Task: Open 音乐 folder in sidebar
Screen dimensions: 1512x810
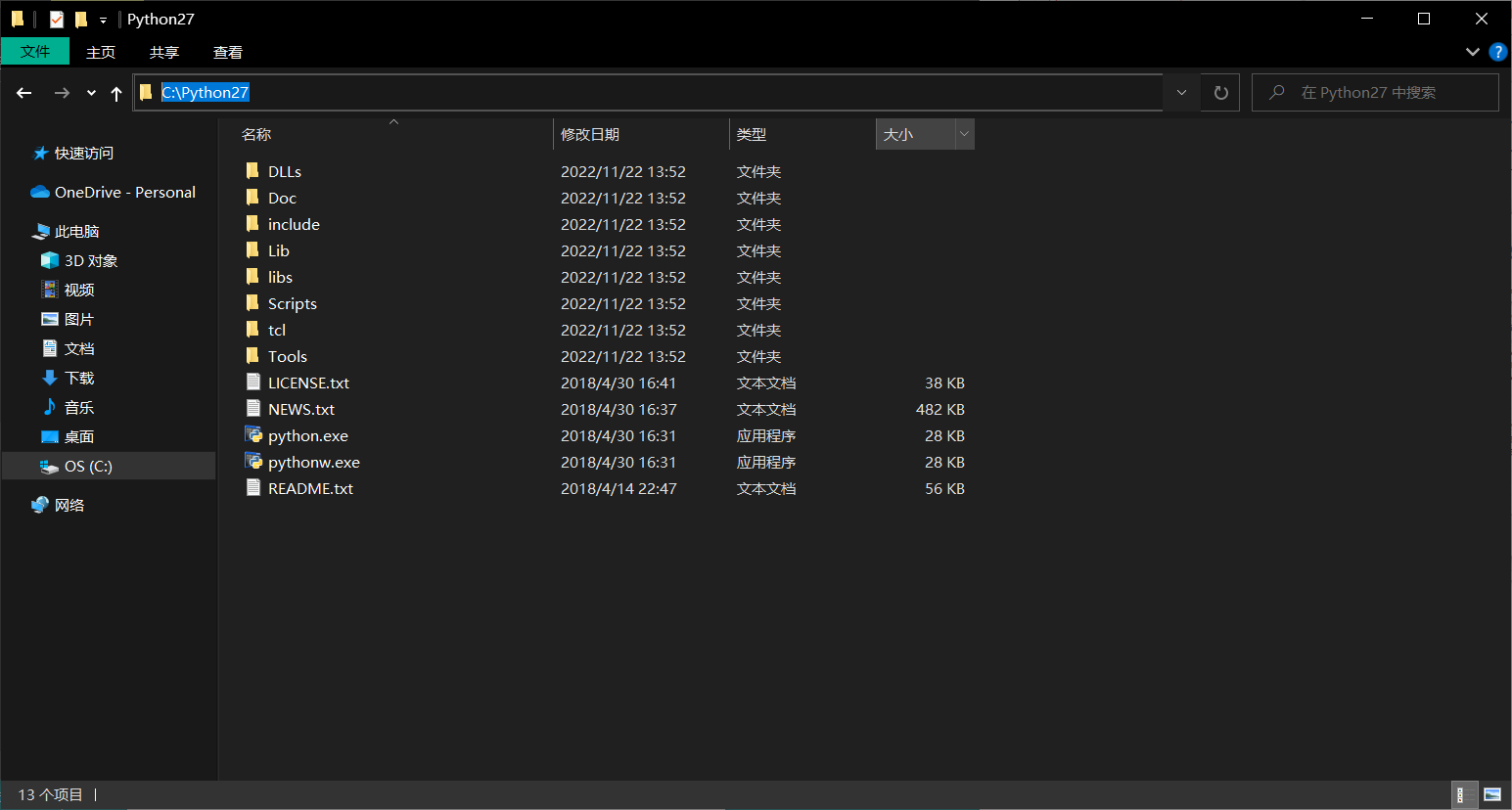Action: coord(78,407)
